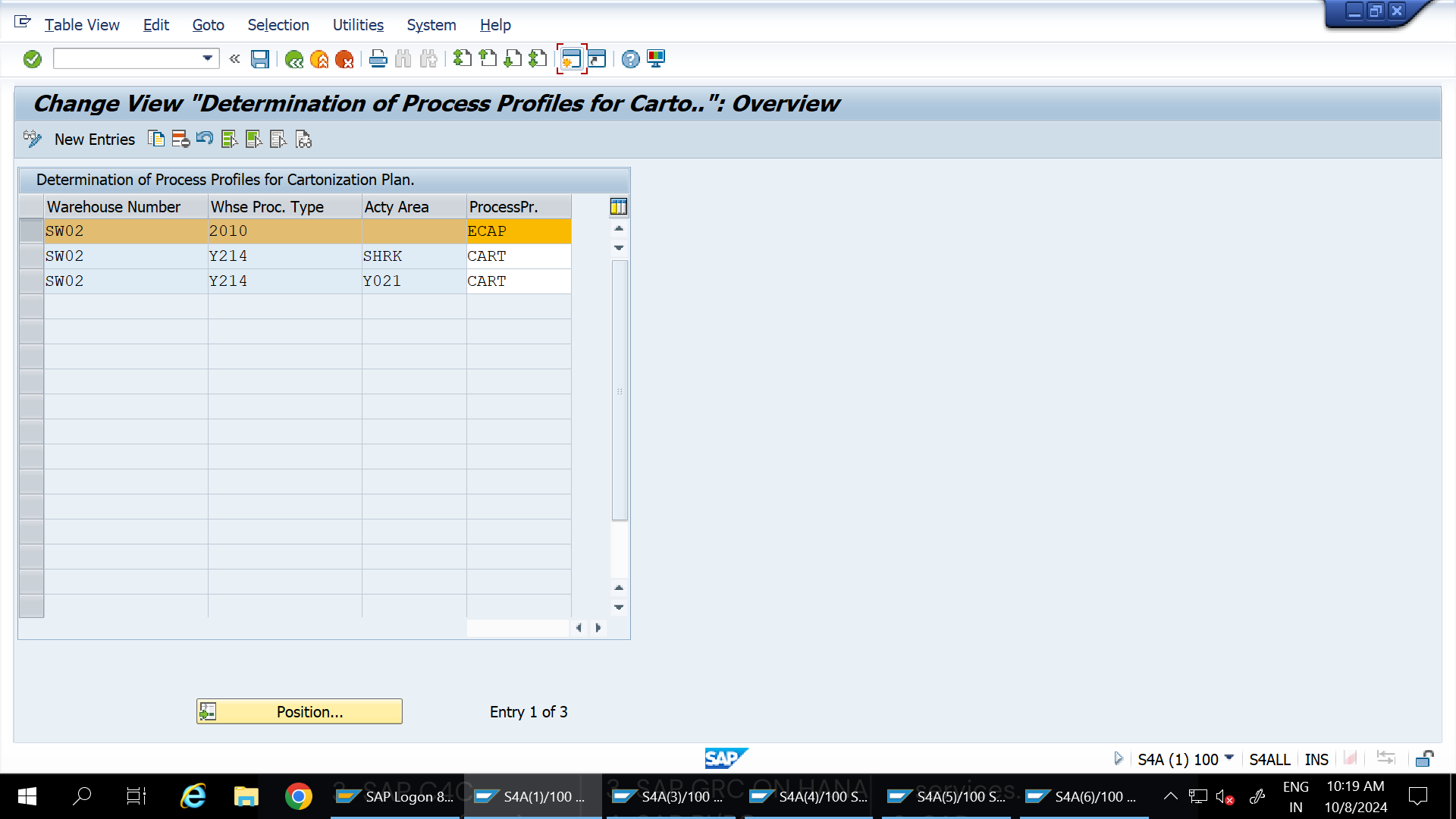This screenshot has width=1456, height=819.
Task: Expand the S4A (1) 100 system dropdown
Action: (1228, 758)
